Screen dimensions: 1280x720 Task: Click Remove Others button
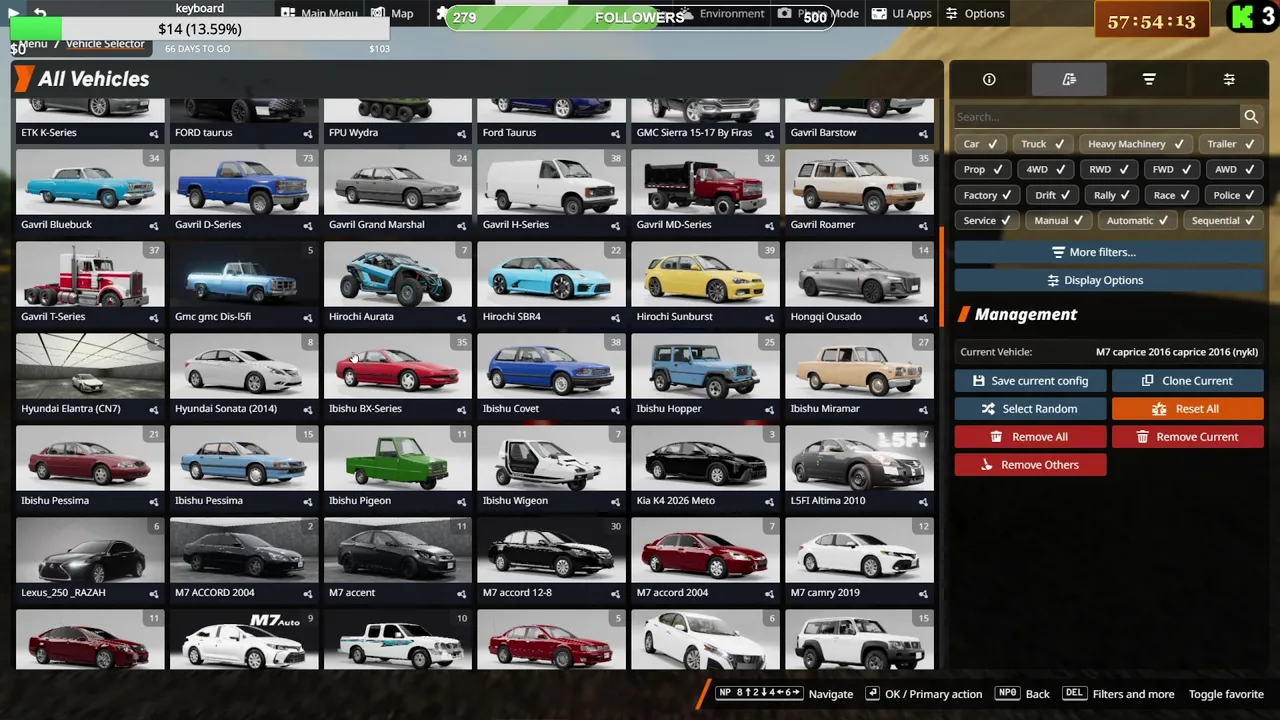1030,465
